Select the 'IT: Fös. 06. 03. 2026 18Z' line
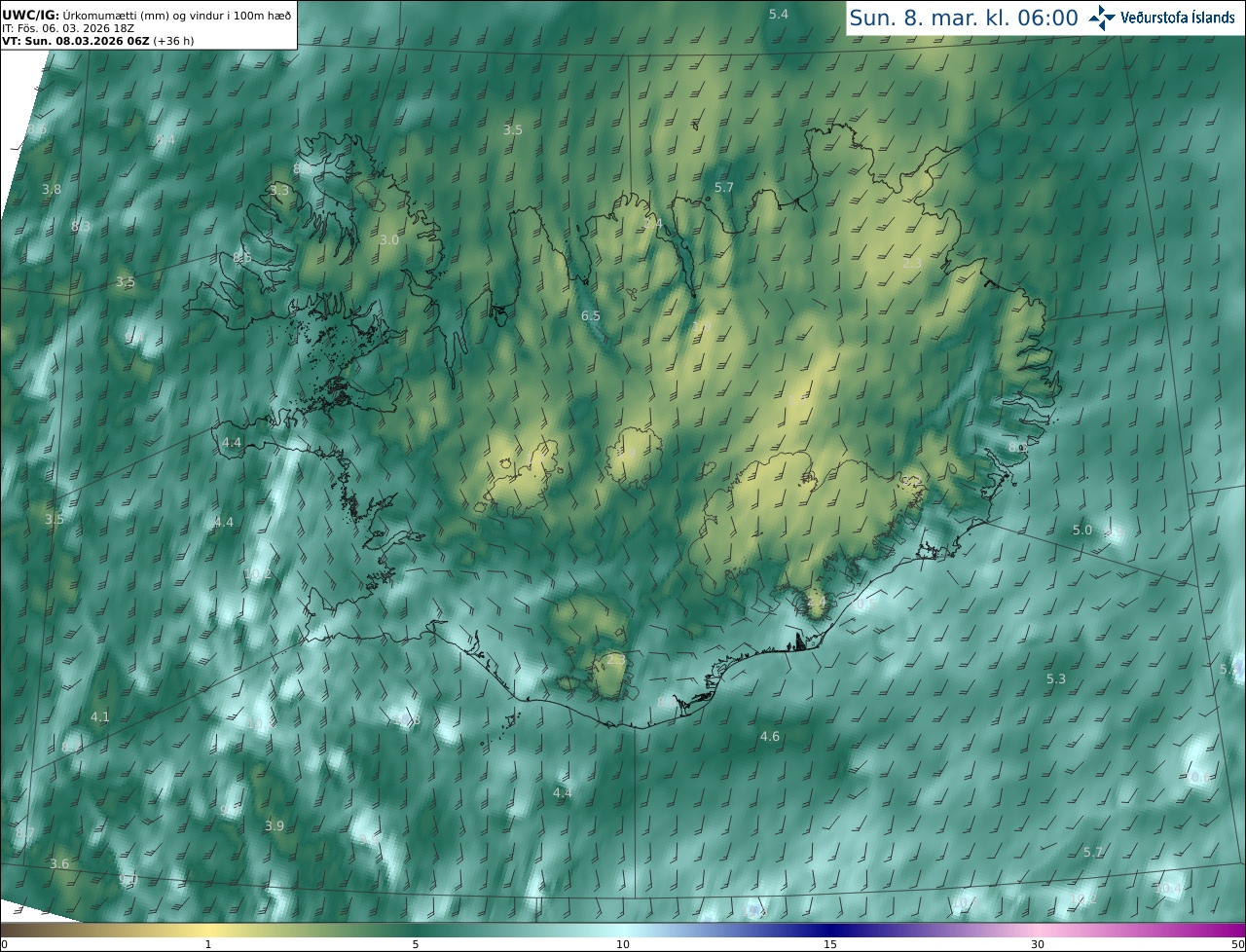Viewport: 1246px width, 952px height. tap(66, 28)
